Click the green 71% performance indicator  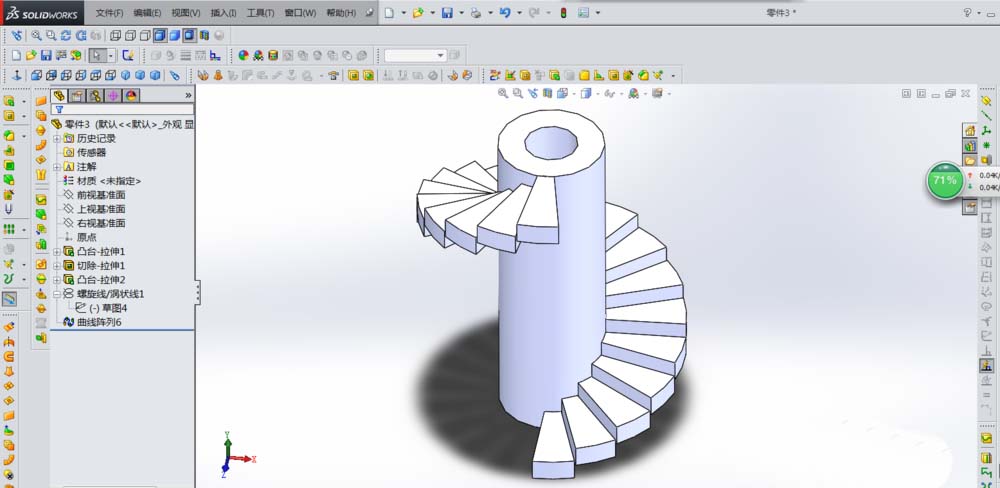[x=945, y=181]
